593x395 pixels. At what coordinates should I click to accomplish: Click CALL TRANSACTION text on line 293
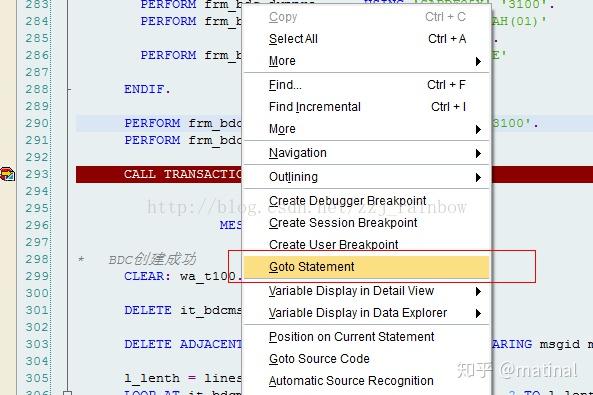click(183, 174)
